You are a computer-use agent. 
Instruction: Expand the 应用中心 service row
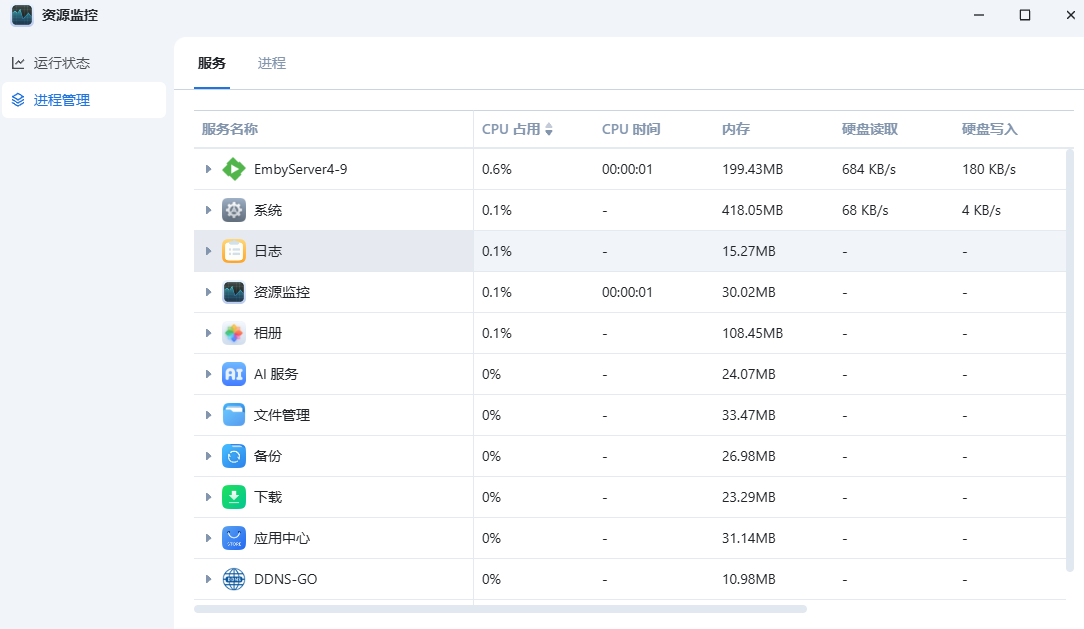click(x=208, y=538)
